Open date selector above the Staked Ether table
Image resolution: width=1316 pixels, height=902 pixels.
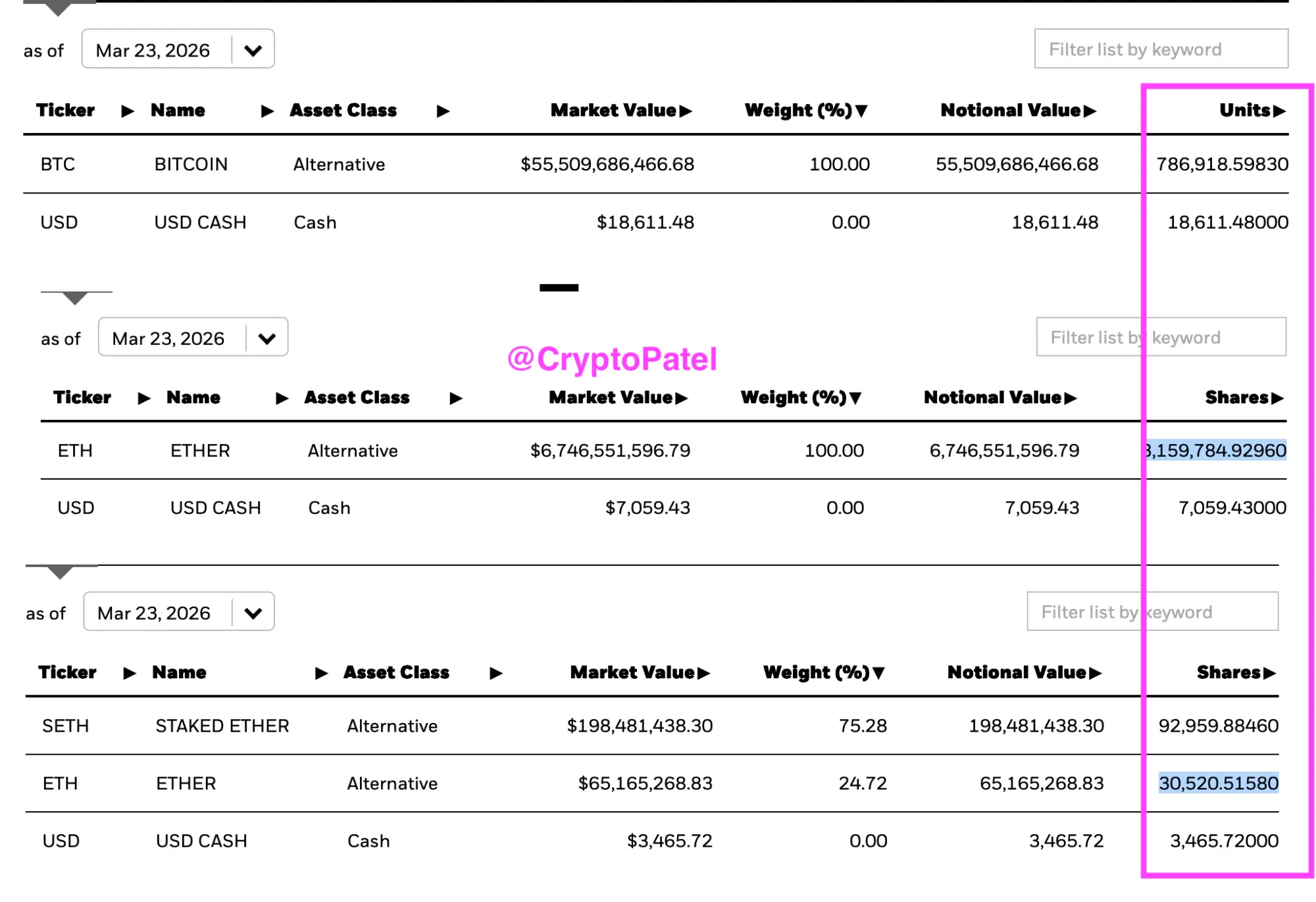click(253, 613)
